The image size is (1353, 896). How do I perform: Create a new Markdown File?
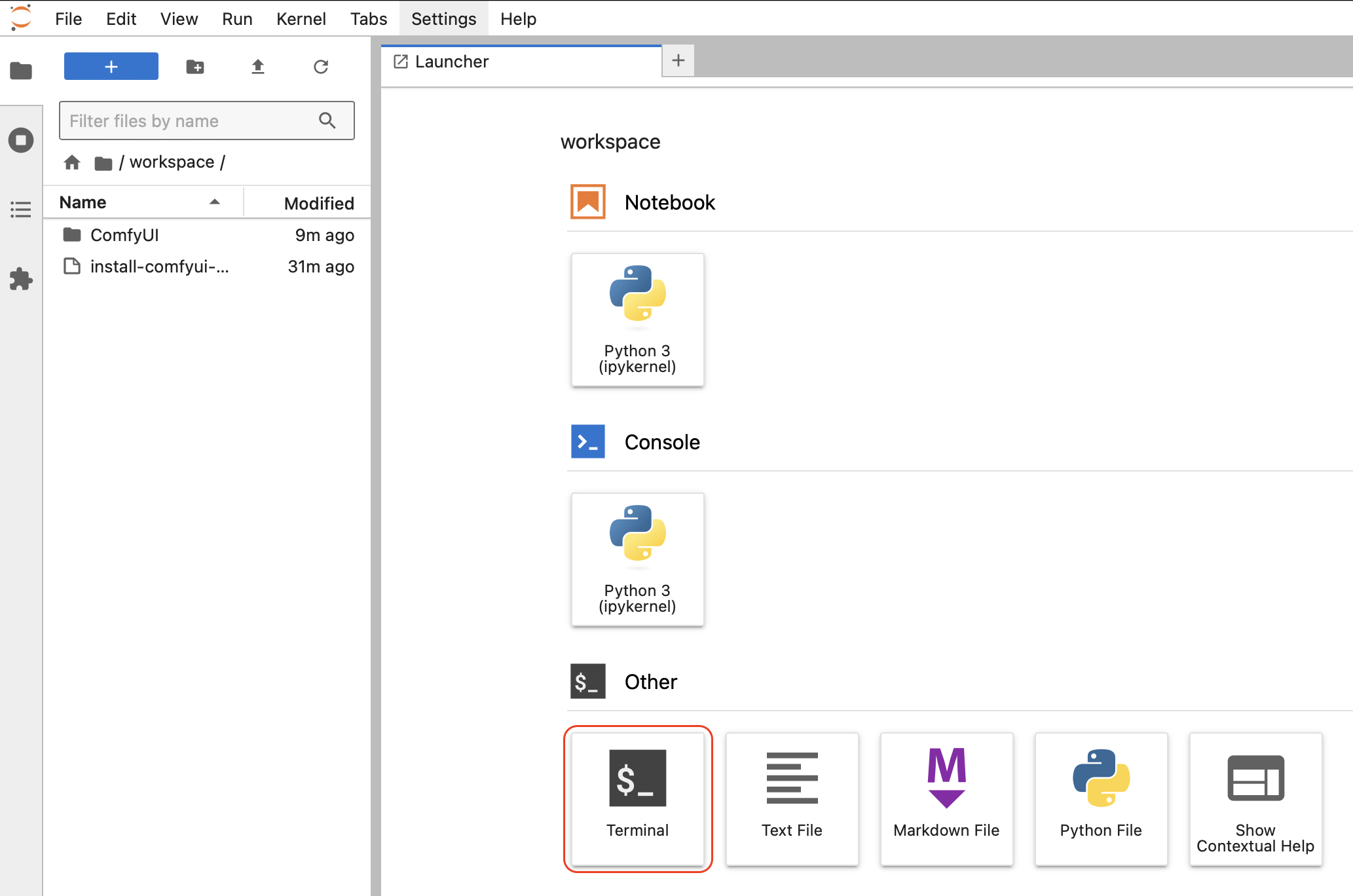pos(946,798)
